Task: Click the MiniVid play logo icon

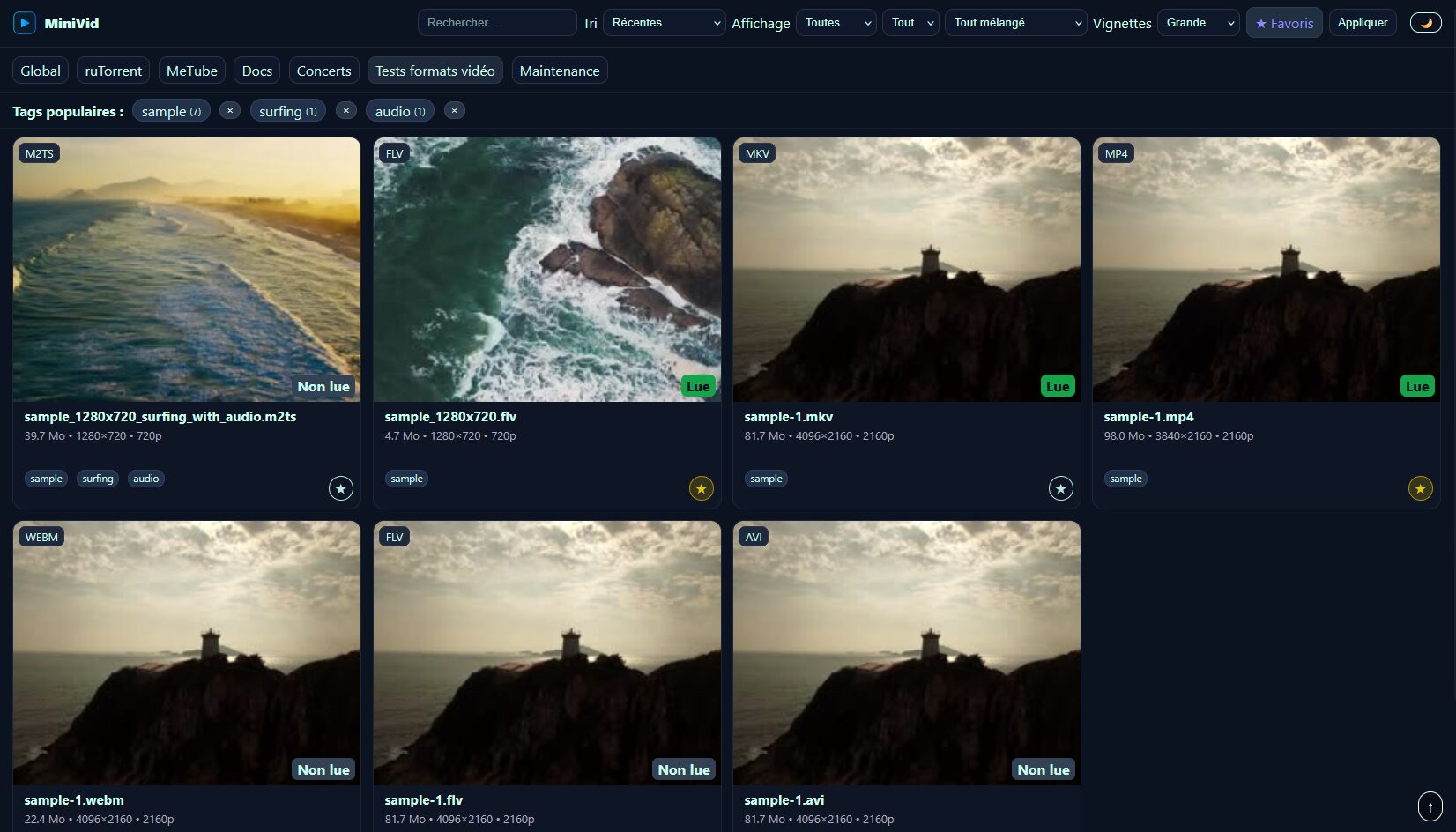Action: pos(25,23)
